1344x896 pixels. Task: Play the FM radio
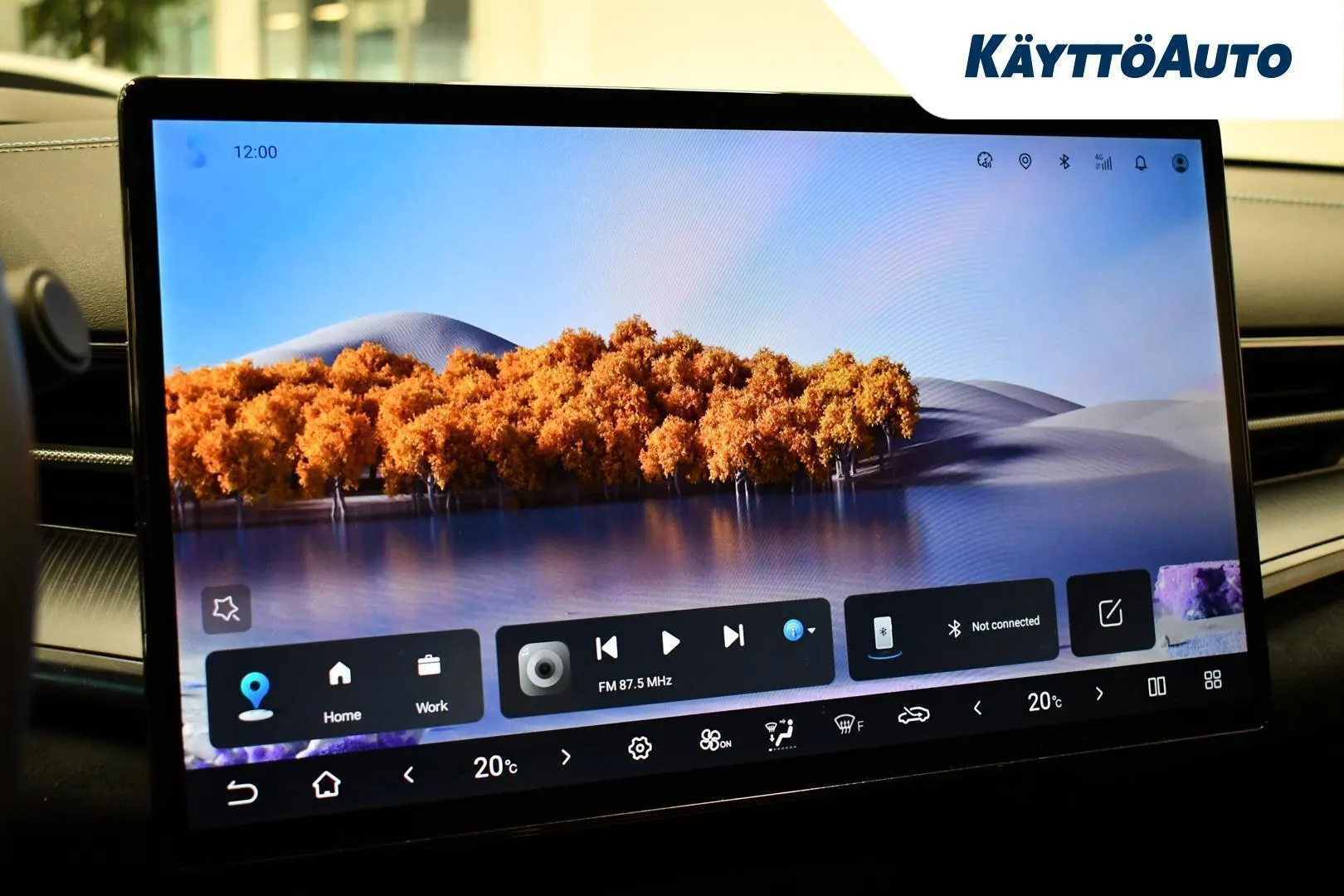pyautogui.click(x=670, y=642)
